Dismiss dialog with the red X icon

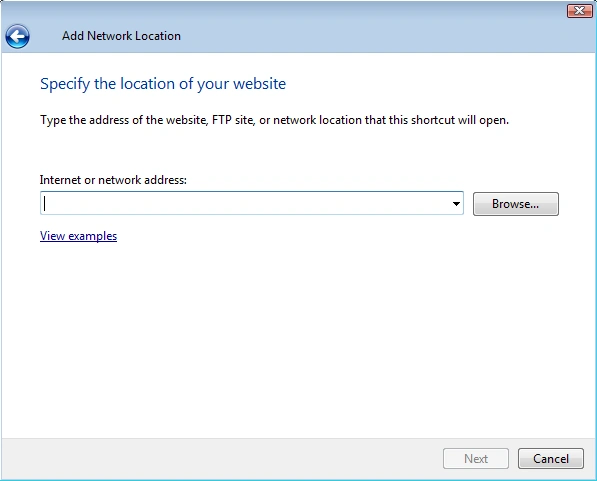pyautogui.click(x=579, y=11)
